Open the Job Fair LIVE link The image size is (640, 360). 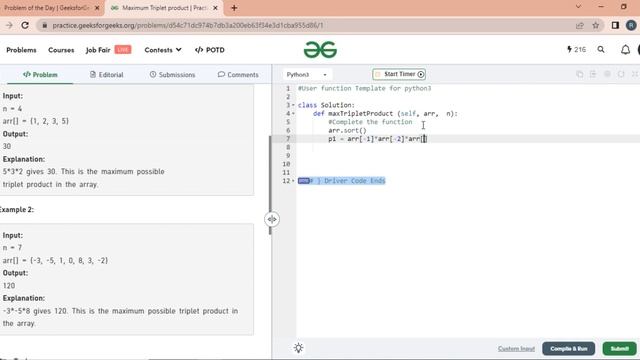(x=108, y=50)
